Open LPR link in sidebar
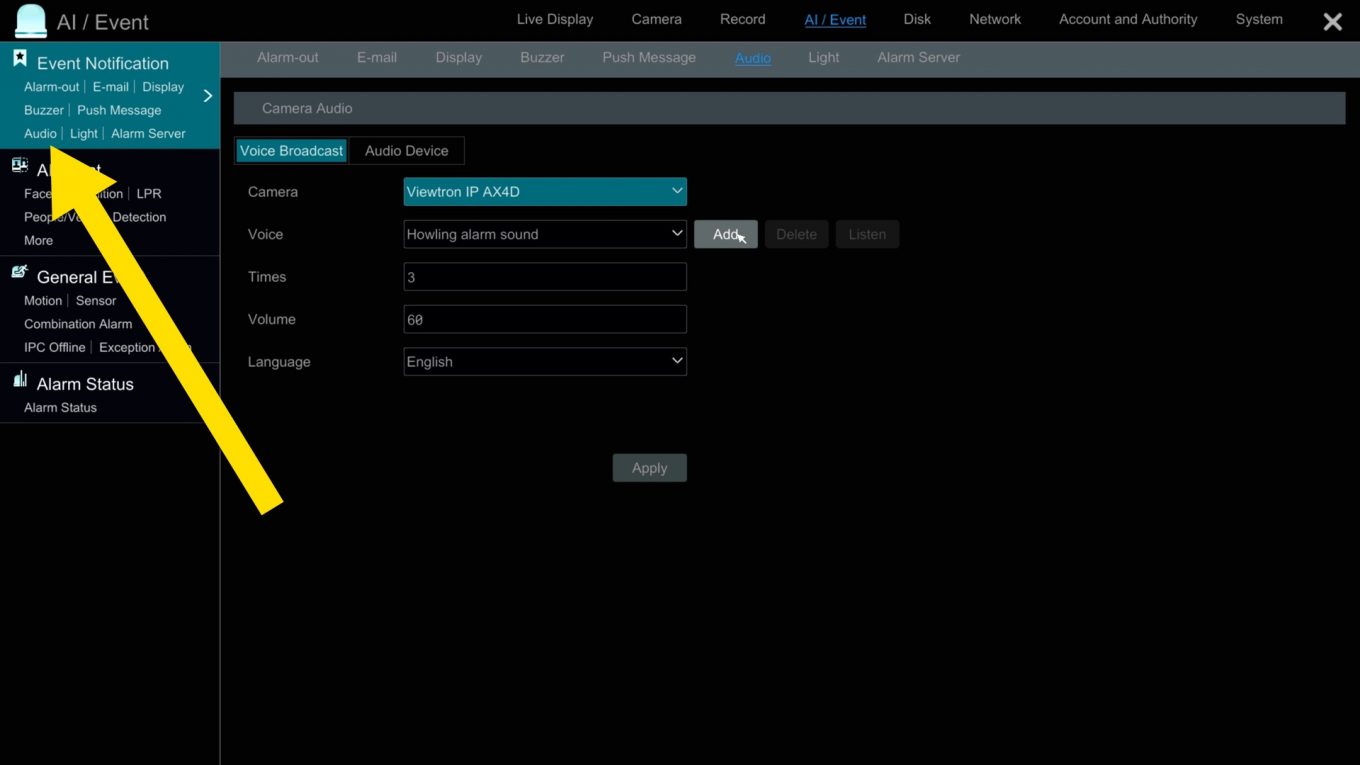The image size is (1360, 765). tap(149, 194)
